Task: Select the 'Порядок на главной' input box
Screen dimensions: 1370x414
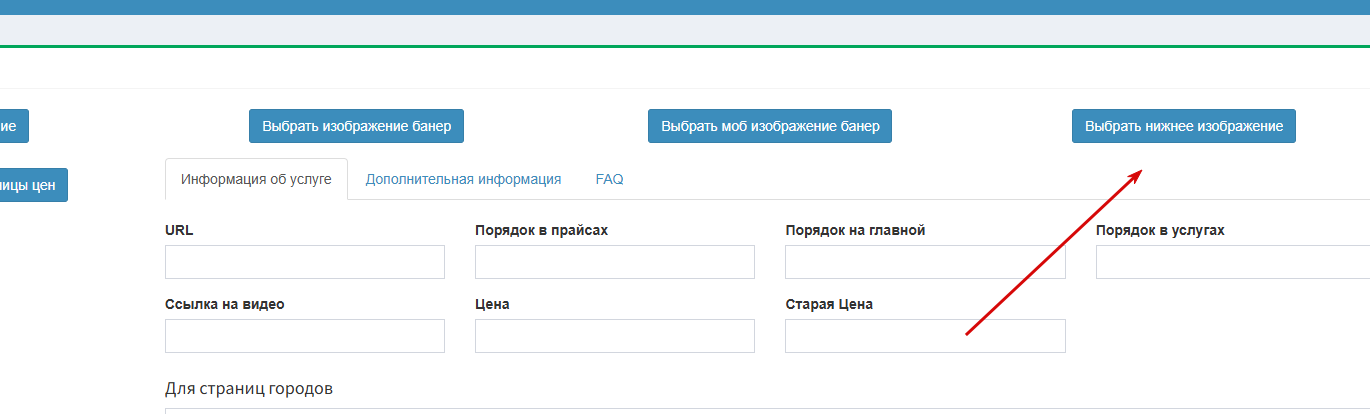Action: pyautogui.click(x=925, y=262)
